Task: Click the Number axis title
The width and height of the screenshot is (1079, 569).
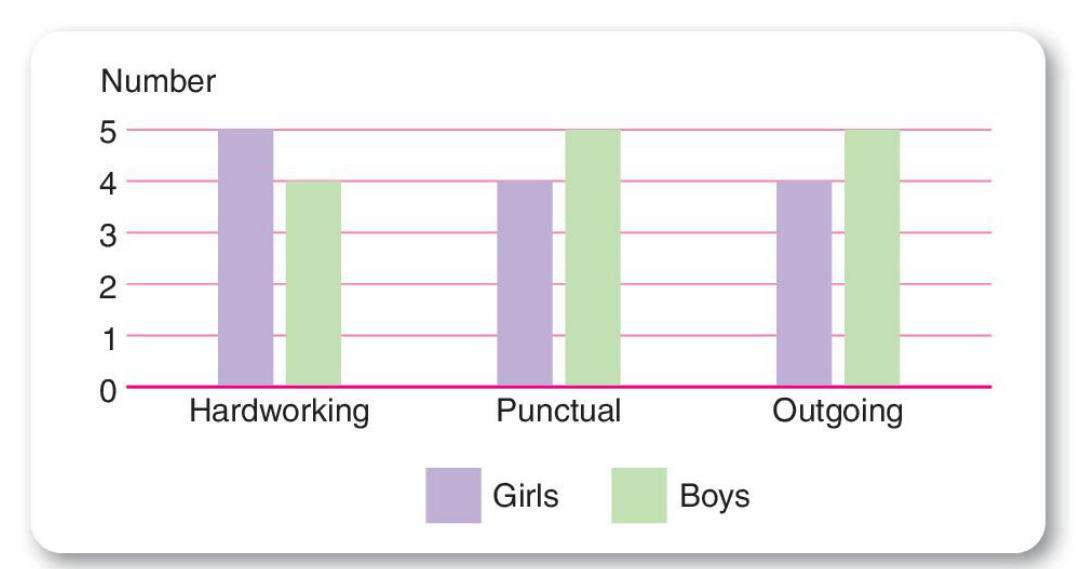Action: (x=158, y=81)
